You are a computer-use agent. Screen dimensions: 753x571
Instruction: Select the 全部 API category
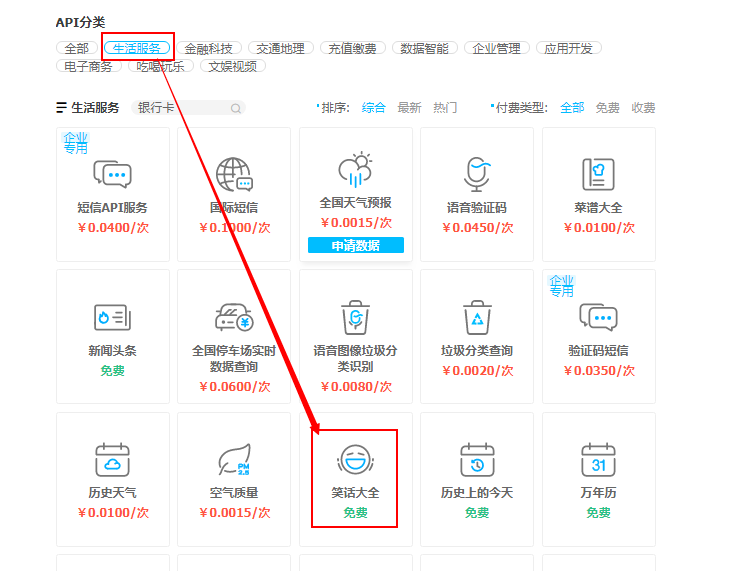click(77, 49)
